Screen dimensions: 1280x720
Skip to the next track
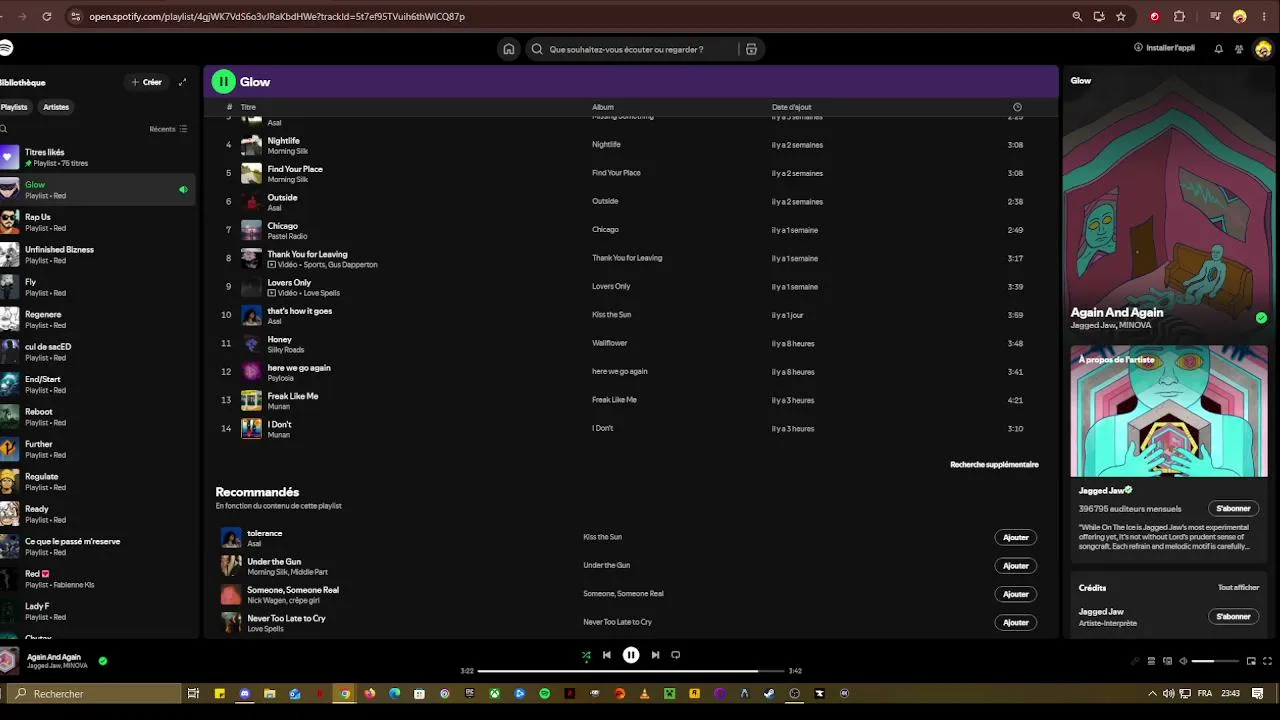click(655, 655)
